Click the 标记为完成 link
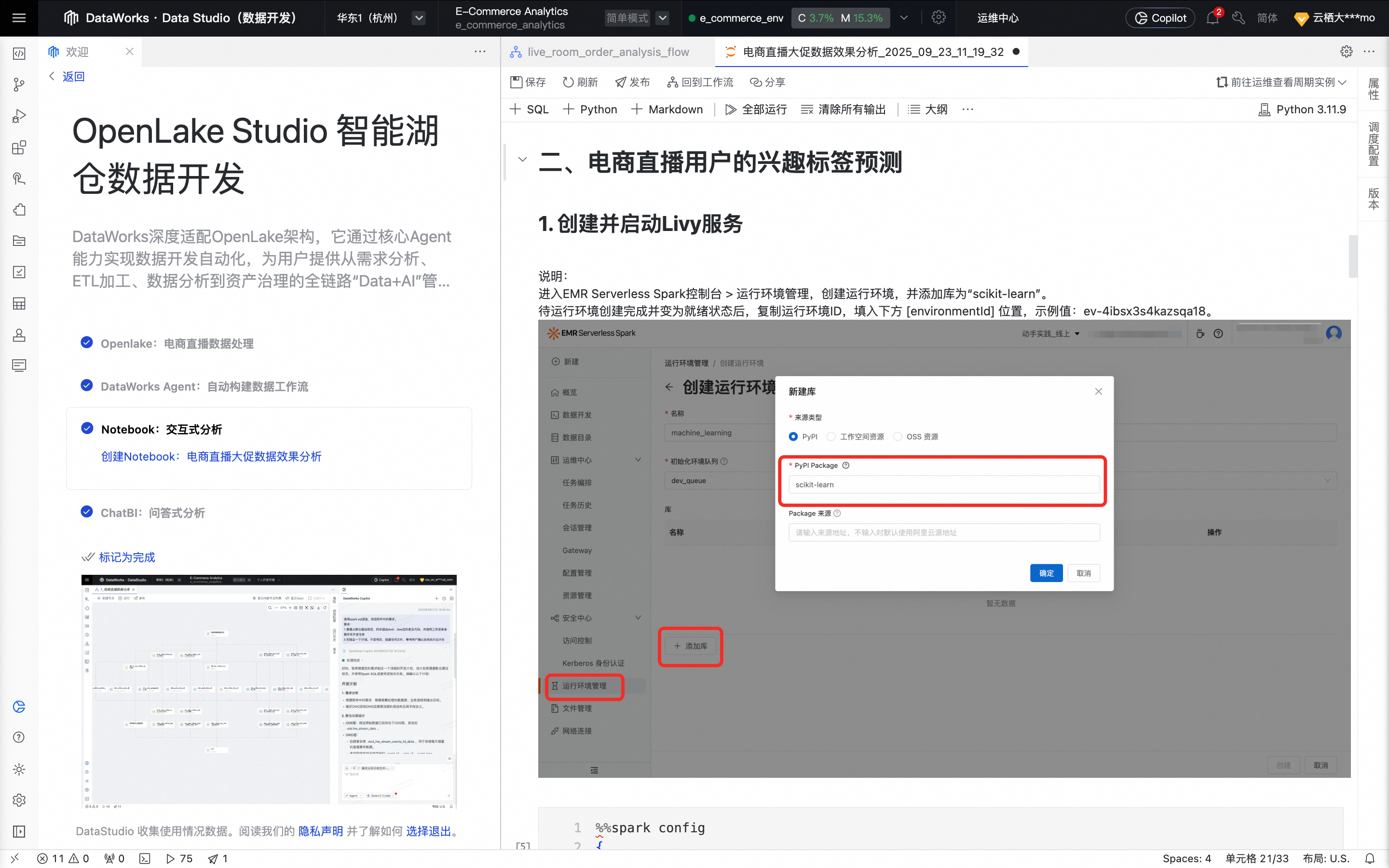This screenshot has width=1389, height=868. tap(127, 557)
